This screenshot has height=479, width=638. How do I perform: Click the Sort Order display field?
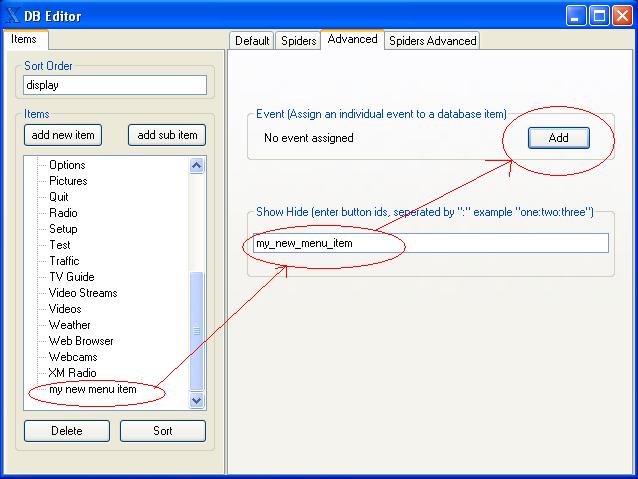point(115,85)
